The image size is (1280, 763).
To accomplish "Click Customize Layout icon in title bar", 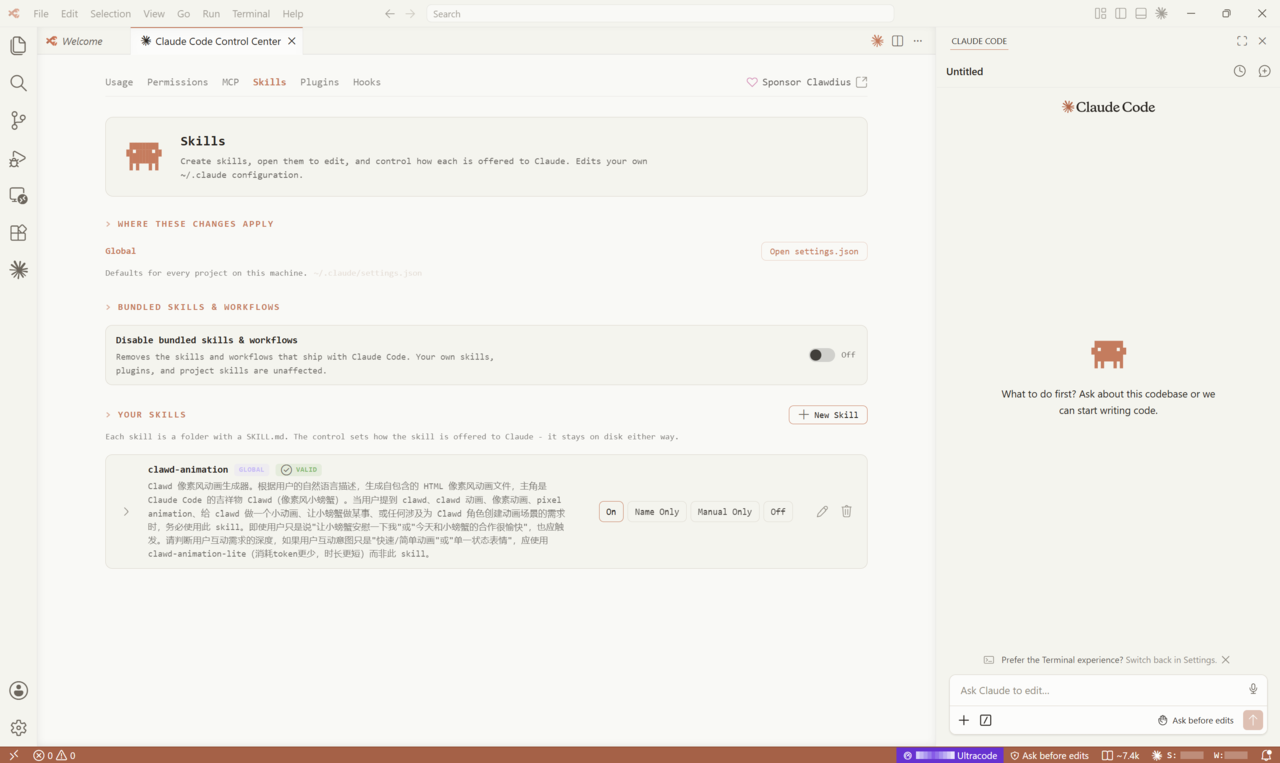I will click(x=1100, y=14).
